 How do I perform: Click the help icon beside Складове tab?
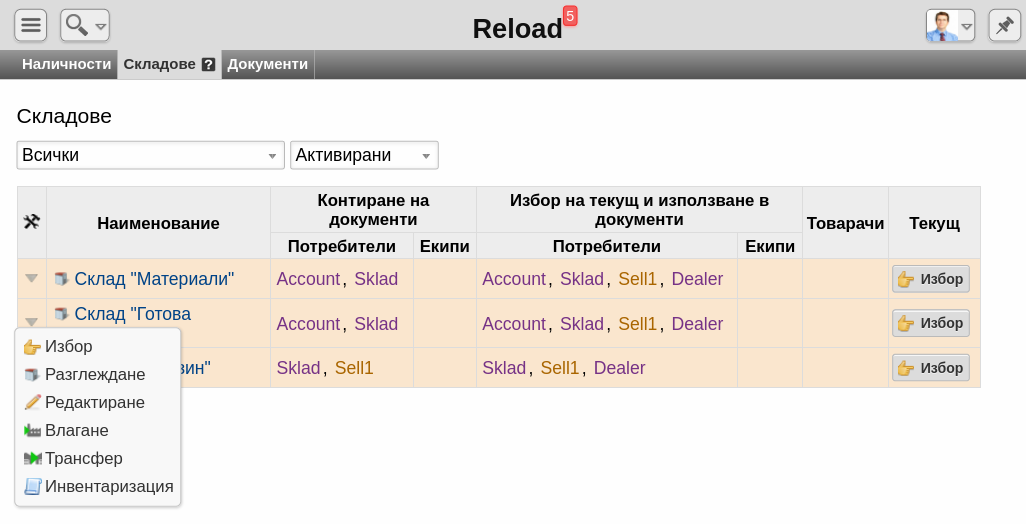coord(208,64)
